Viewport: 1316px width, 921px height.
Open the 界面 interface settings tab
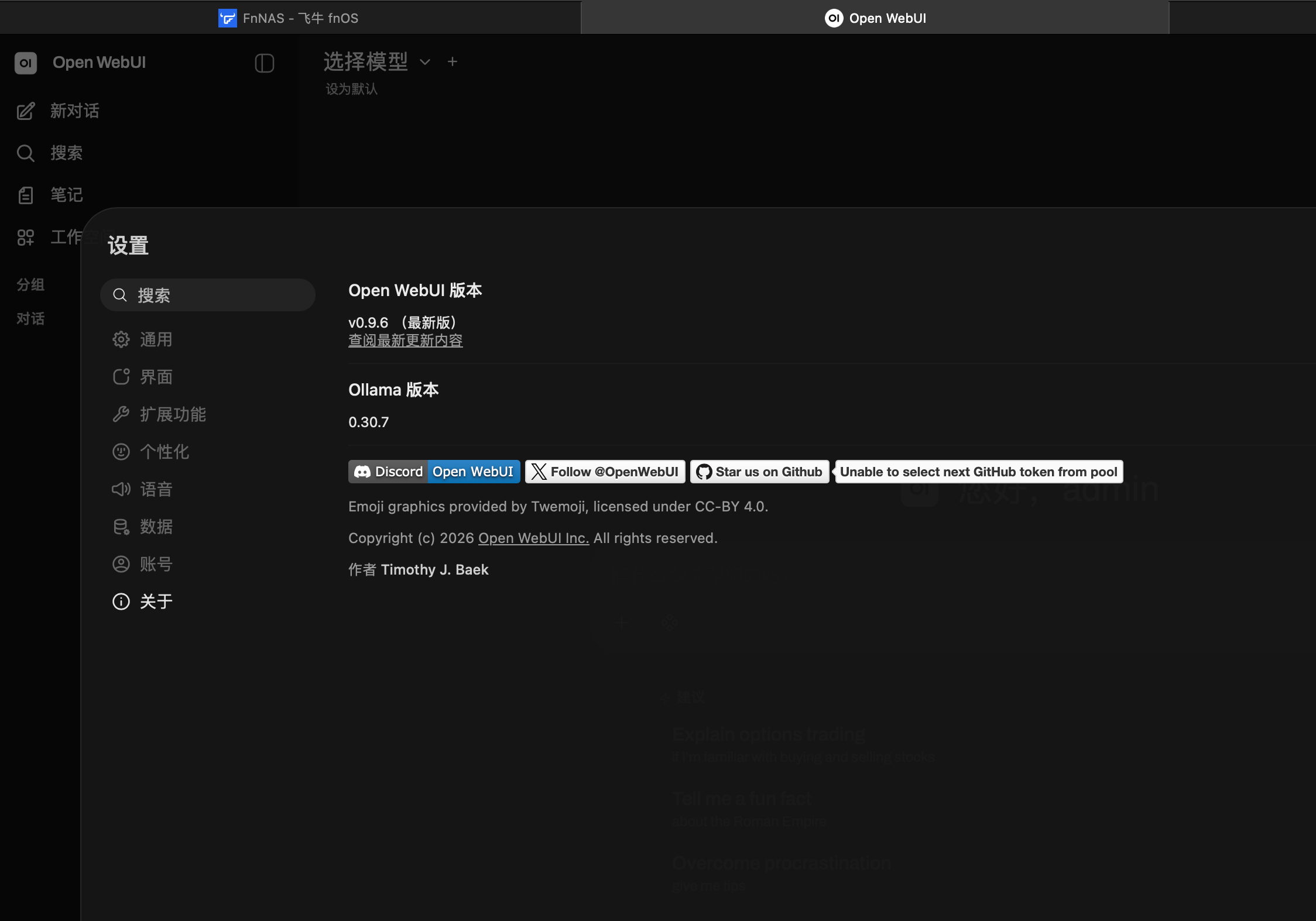tap(156, 377)
